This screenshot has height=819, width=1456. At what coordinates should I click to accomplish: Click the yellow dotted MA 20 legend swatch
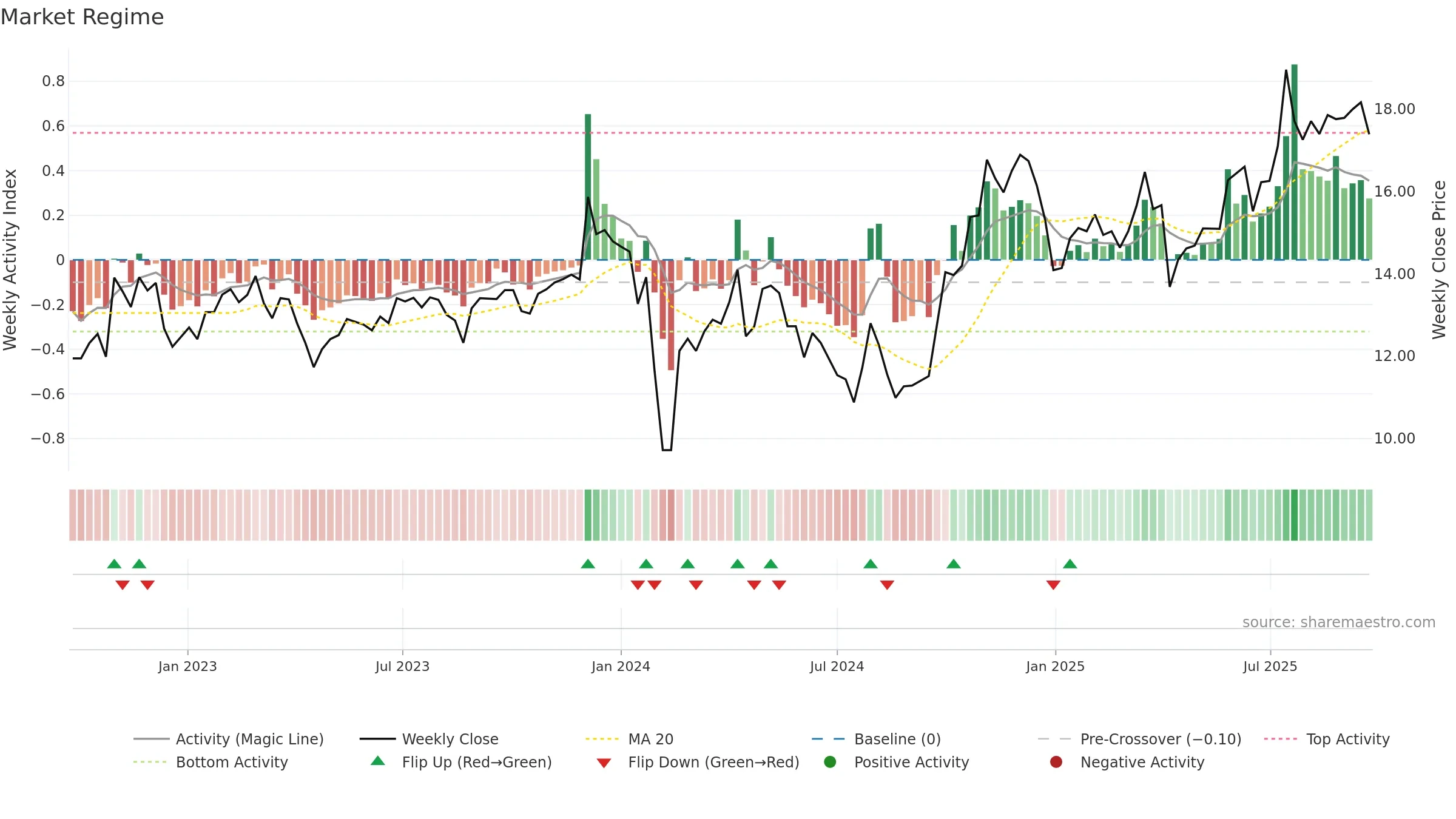click(x=602, y=739)
